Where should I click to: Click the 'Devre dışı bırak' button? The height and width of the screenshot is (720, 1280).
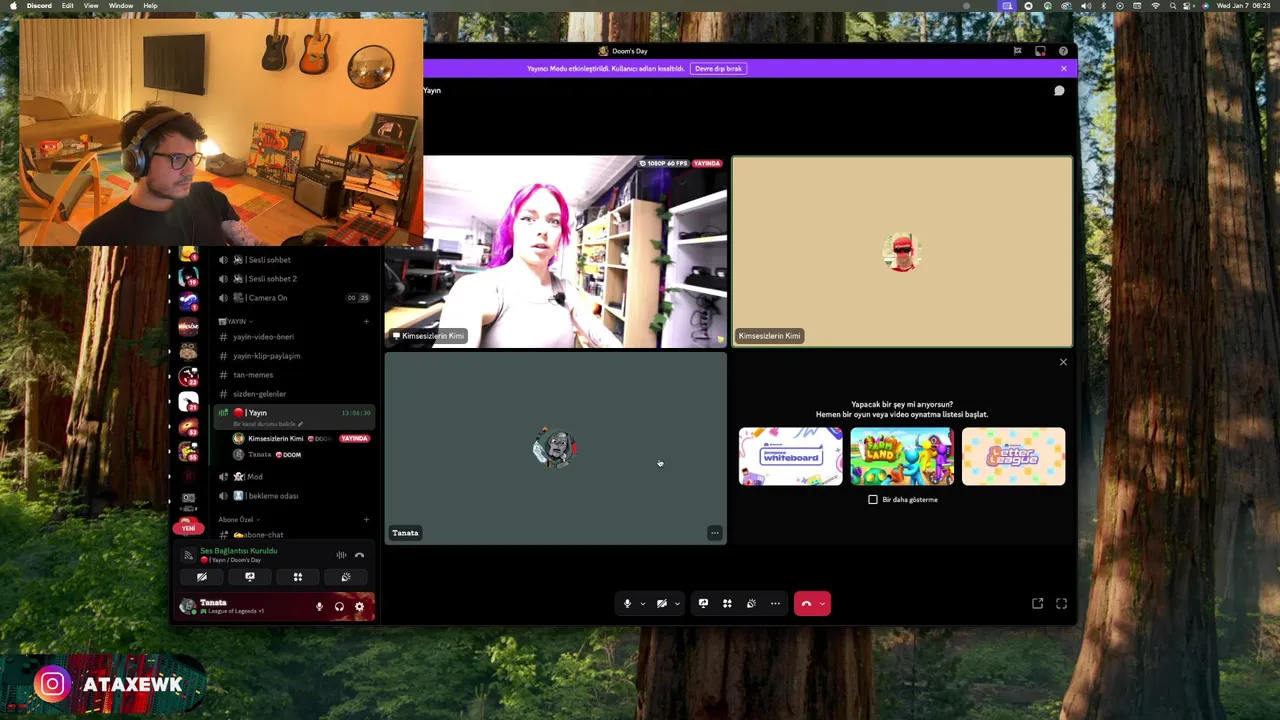pos(718,69)
